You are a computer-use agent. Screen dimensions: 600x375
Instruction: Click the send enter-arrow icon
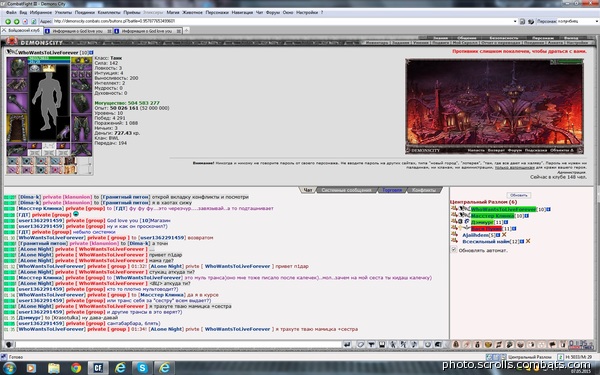tap(347, 344)
